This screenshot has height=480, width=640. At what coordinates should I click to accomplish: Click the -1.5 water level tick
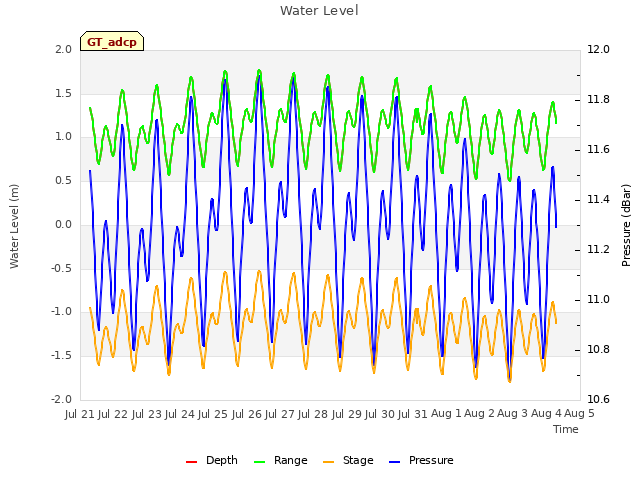pos(62,356)
